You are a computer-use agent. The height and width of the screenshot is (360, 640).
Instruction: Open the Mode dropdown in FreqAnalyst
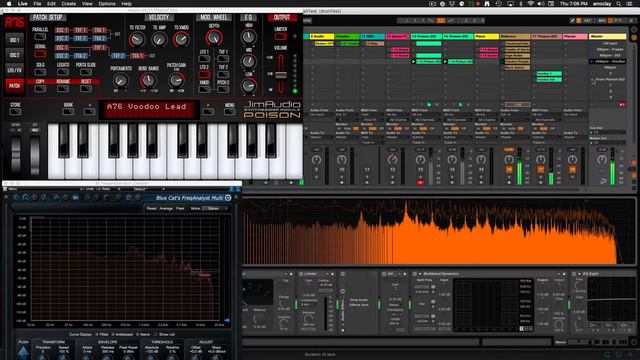[216, 208]
